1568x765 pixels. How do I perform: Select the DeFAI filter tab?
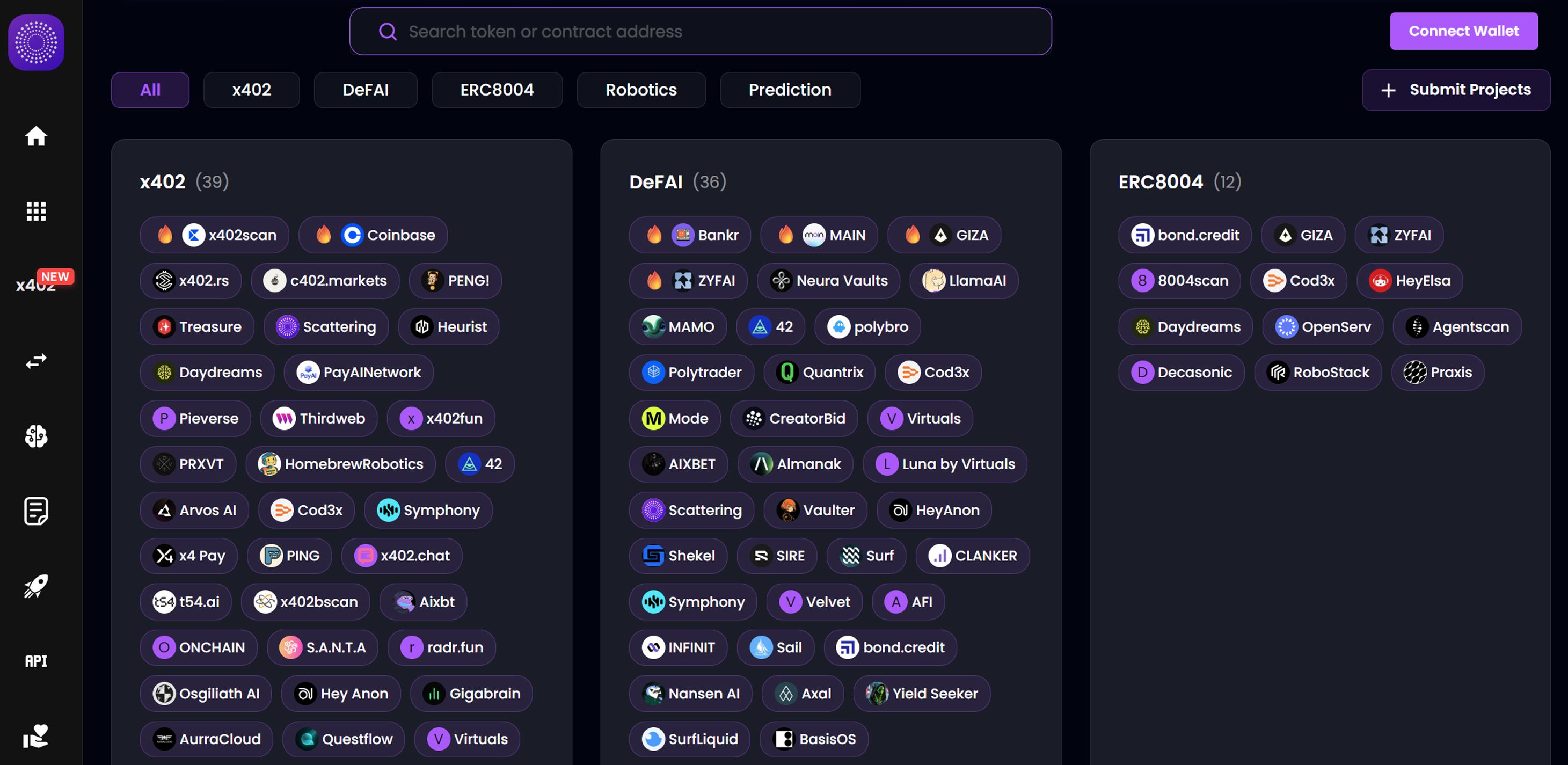pos(365,90)
